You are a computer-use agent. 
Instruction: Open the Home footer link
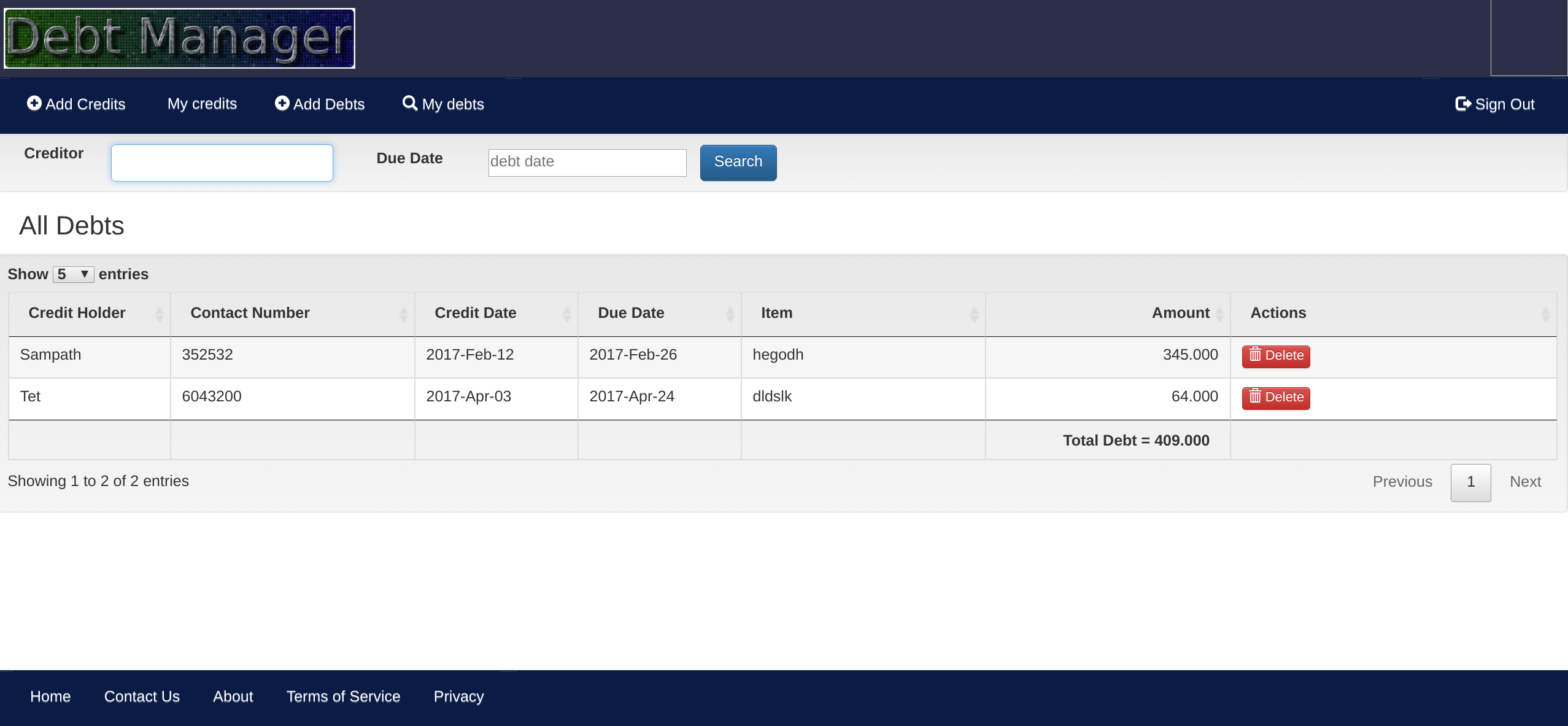50,697
